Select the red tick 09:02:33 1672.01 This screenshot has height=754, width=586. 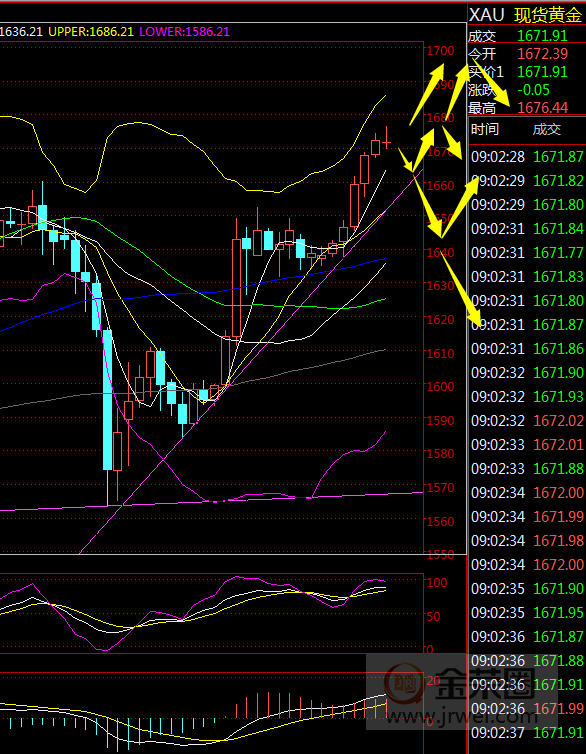tap(527, 444)
